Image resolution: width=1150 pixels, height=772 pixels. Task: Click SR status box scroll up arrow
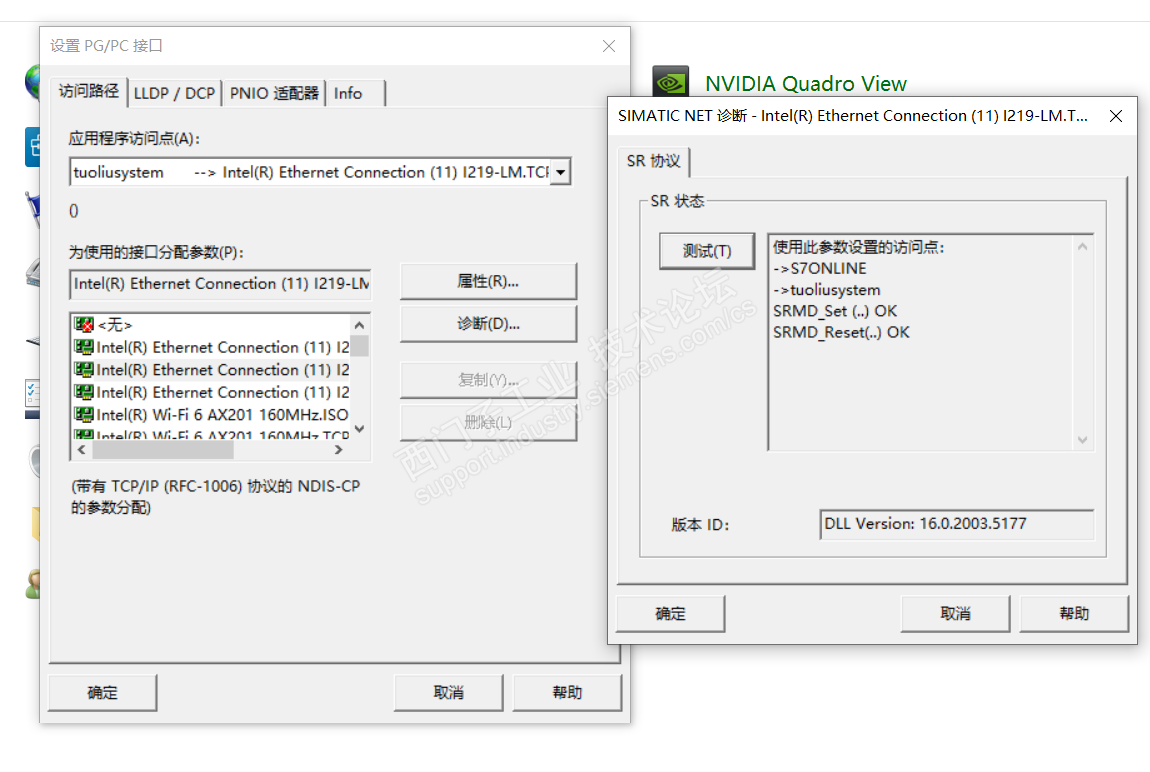(1083, 247)
